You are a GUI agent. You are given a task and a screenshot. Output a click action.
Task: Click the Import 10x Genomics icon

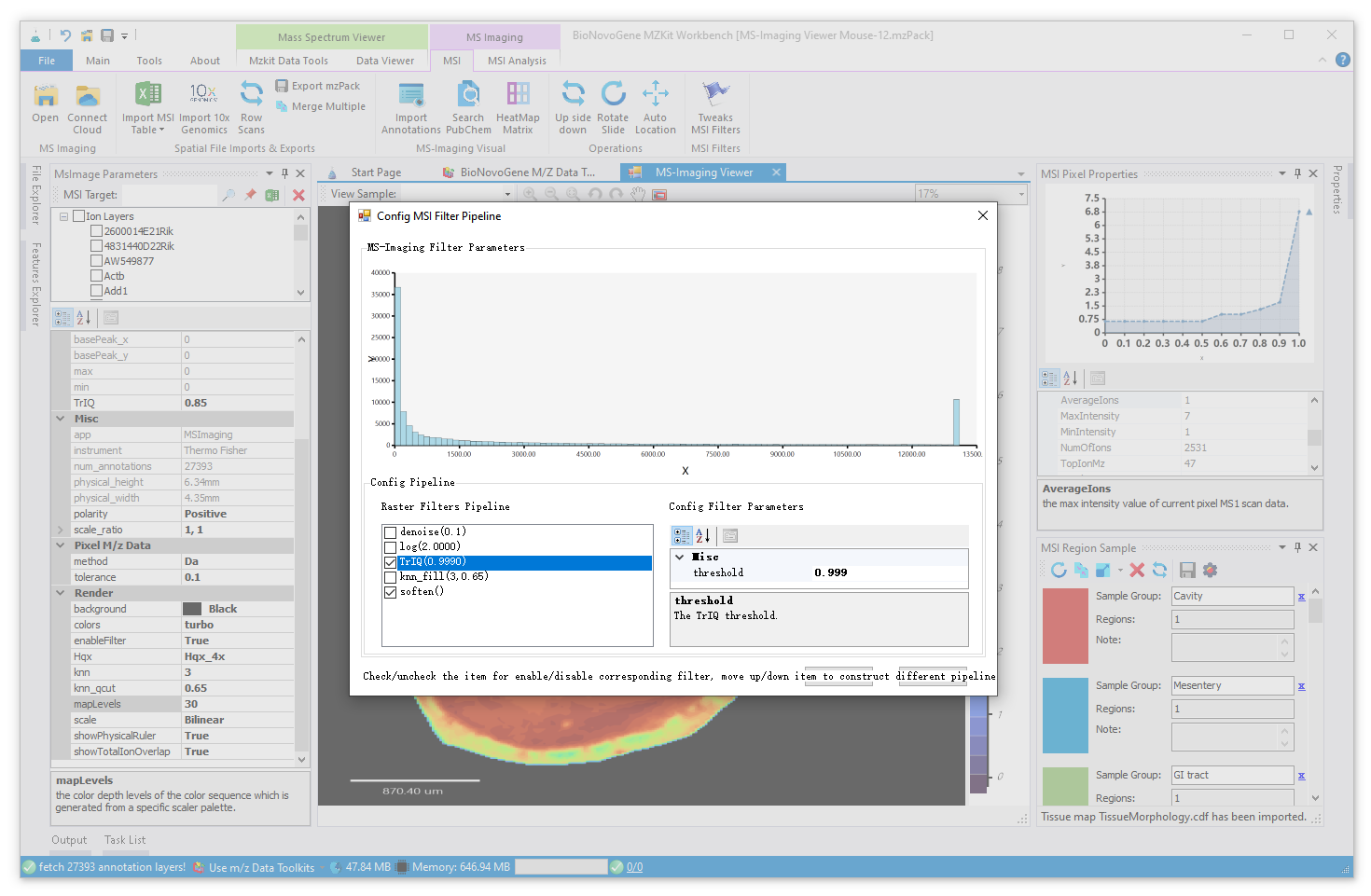[x=203, y=94]
